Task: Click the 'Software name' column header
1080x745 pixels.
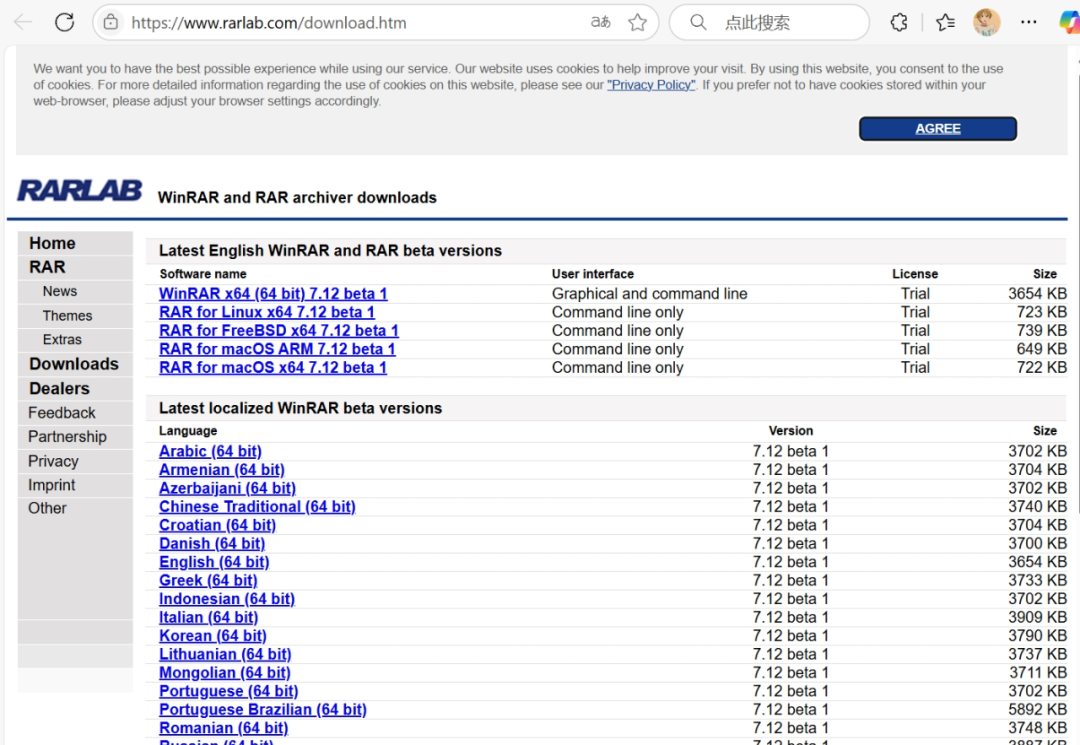Action: coord(202,274)
